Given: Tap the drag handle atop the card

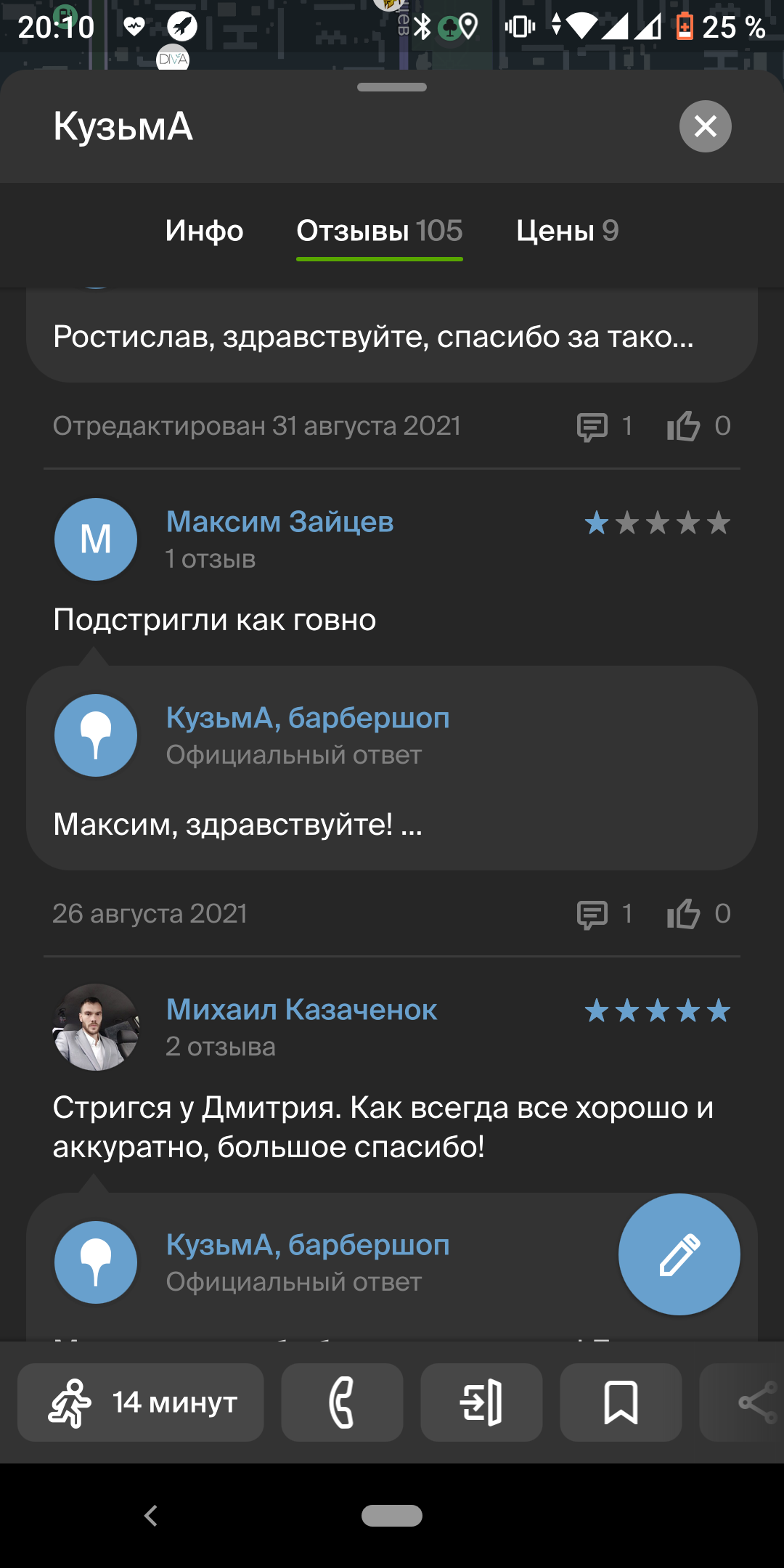Looking at the screenshot, I should pos(392,87).
